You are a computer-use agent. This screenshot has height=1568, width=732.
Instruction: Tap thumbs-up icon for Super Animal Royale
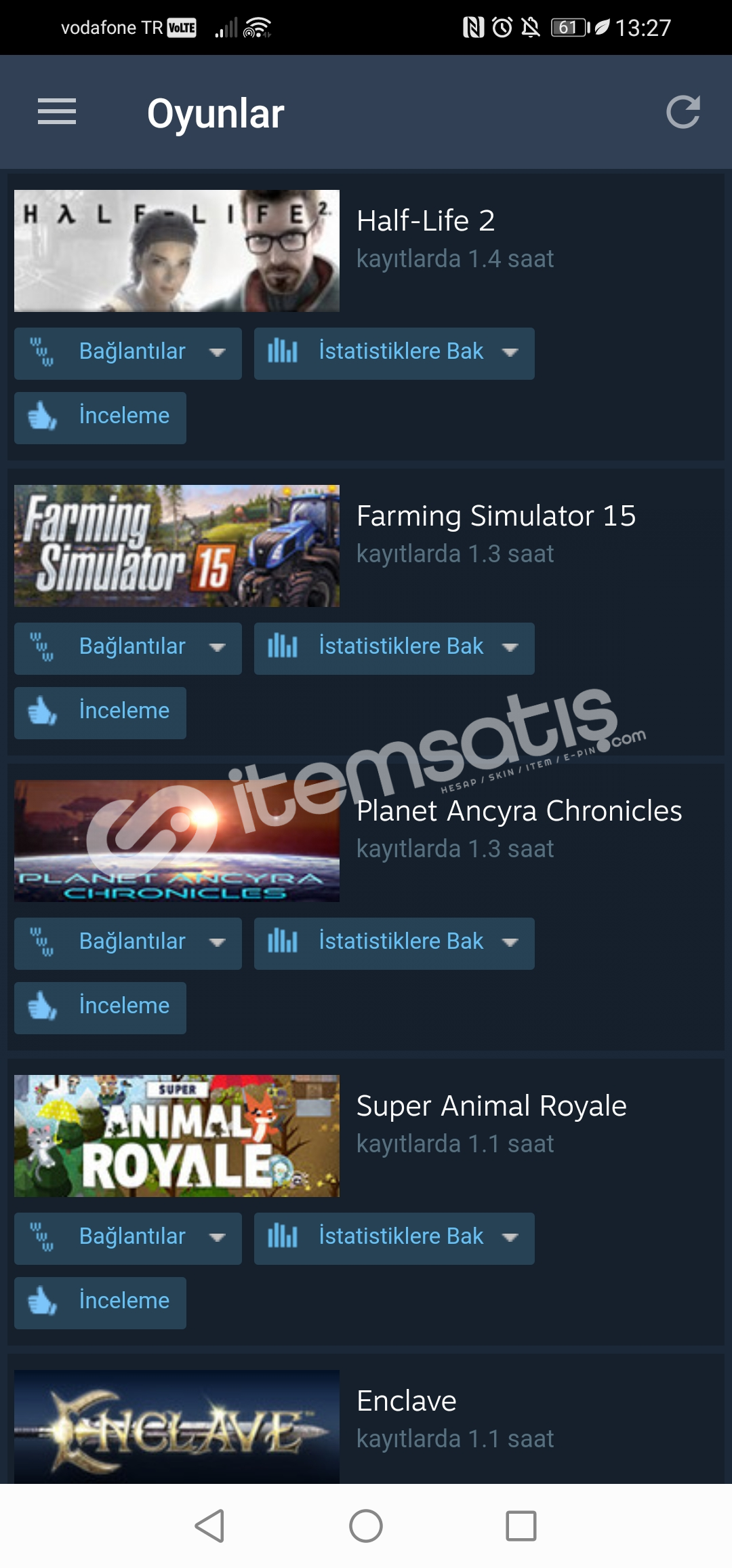coord(42,1301)
